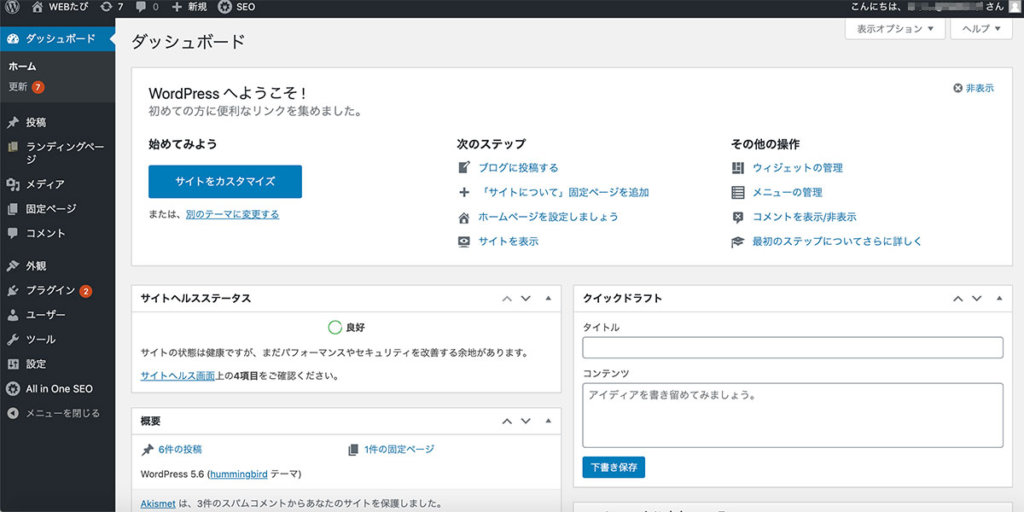The width and height of the screenshot is (1024, 512).
Task: Collapse the sidebar with メニューを閉じる
Action: click(62, 412)
